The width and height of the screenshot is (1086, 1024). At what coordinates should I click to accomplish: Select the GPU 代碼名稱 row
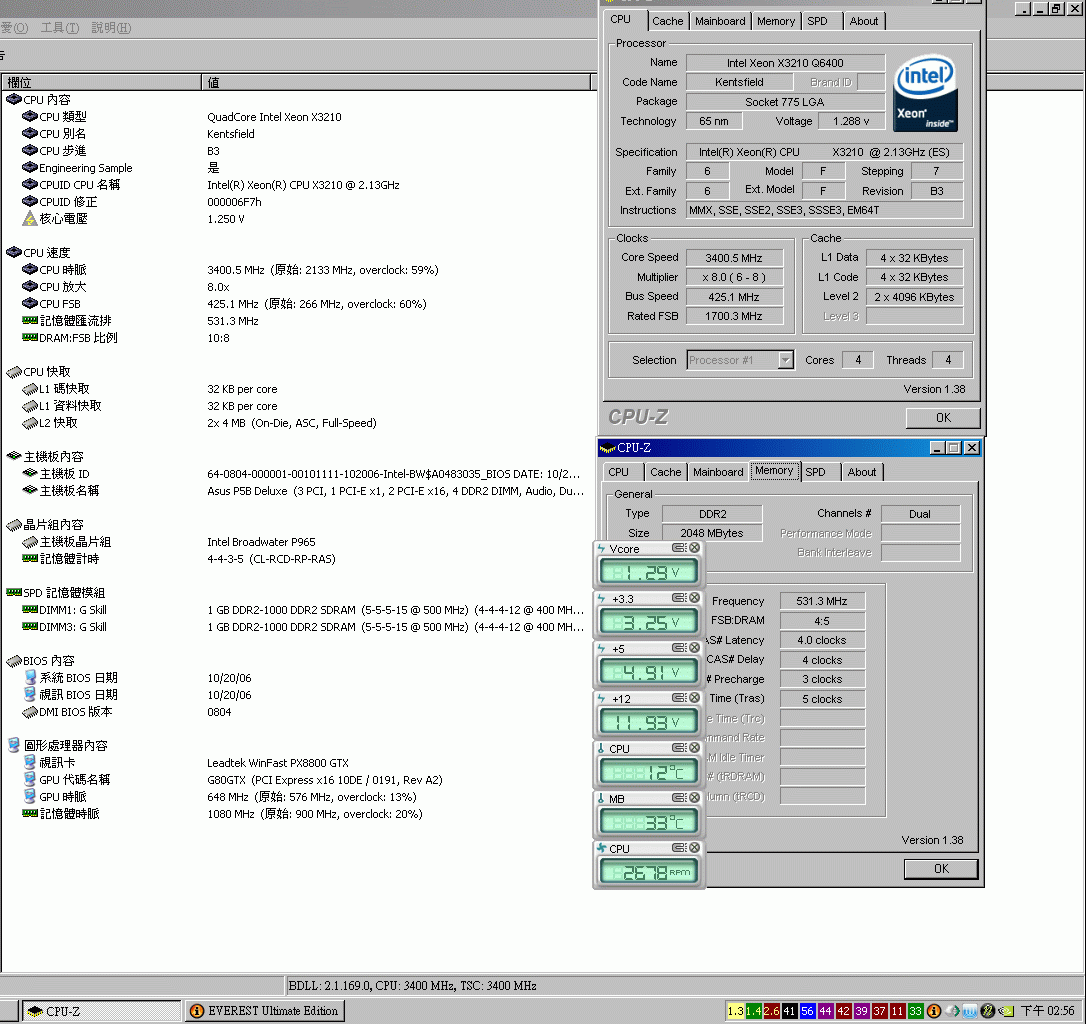[x=298, y=779]
